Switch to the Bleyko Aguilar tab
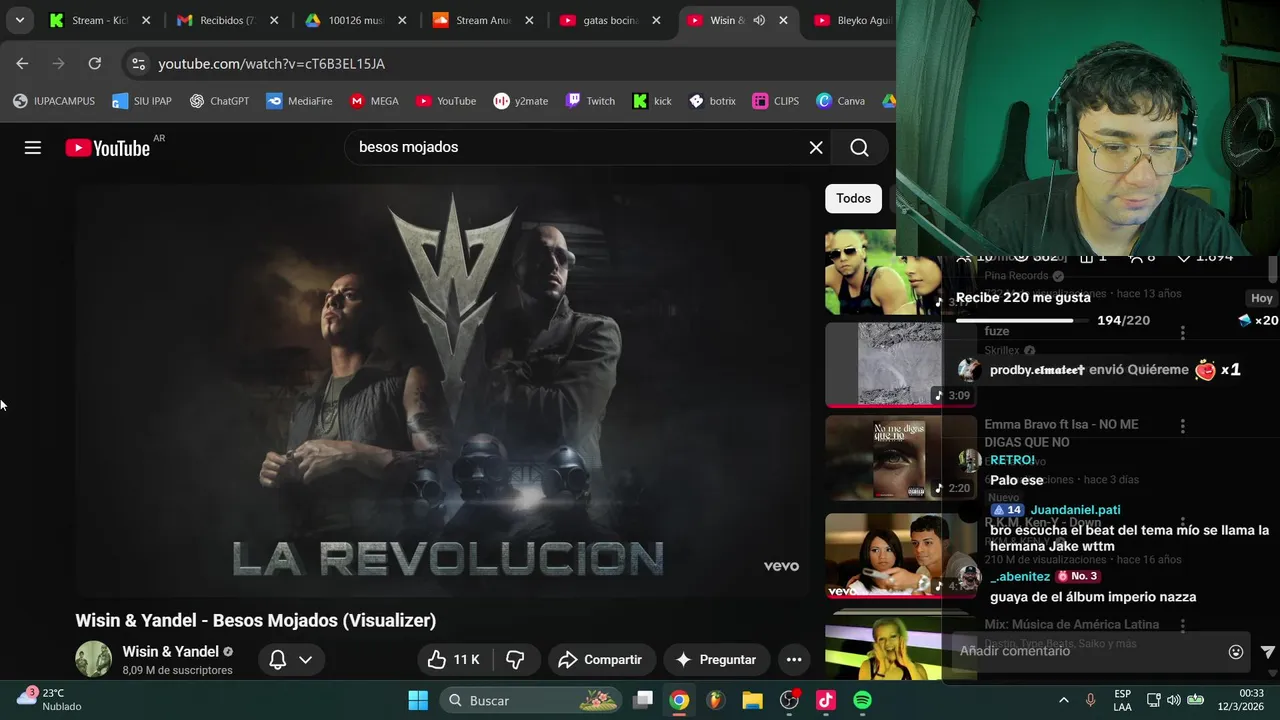 click(852, 20)
